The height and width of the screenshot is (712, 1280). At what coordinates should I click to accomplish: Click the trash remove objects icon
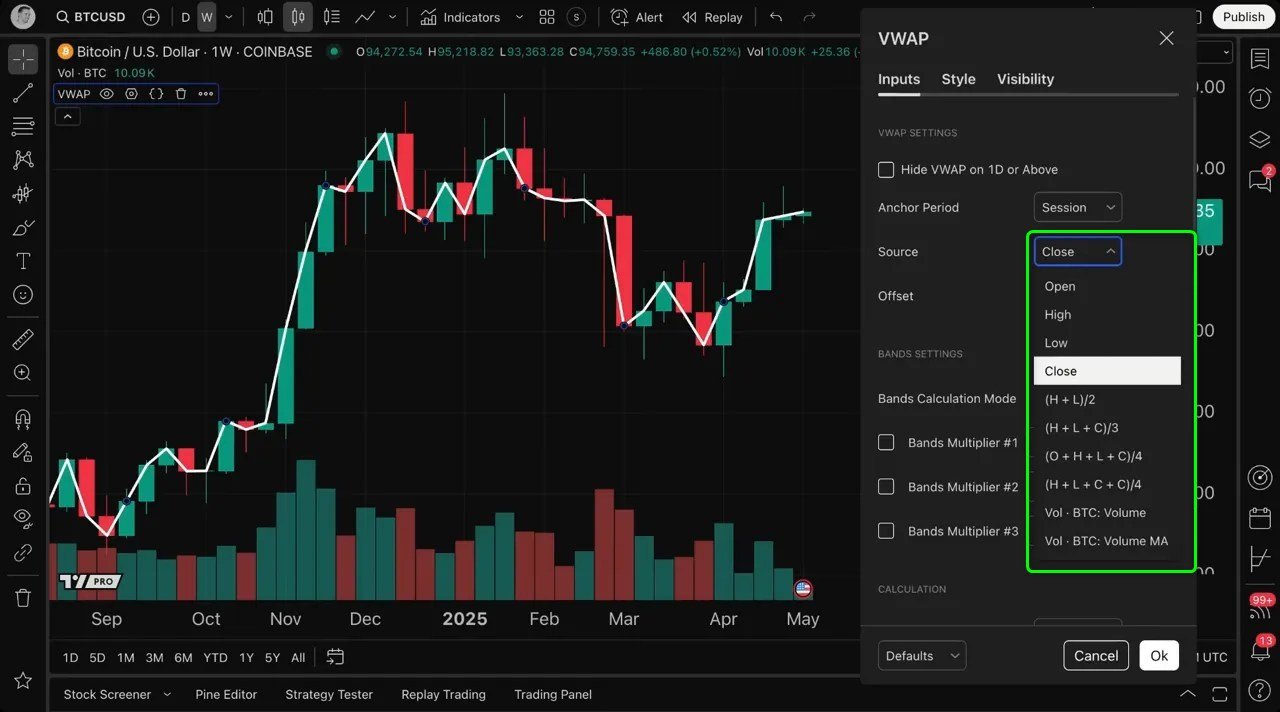23,598
